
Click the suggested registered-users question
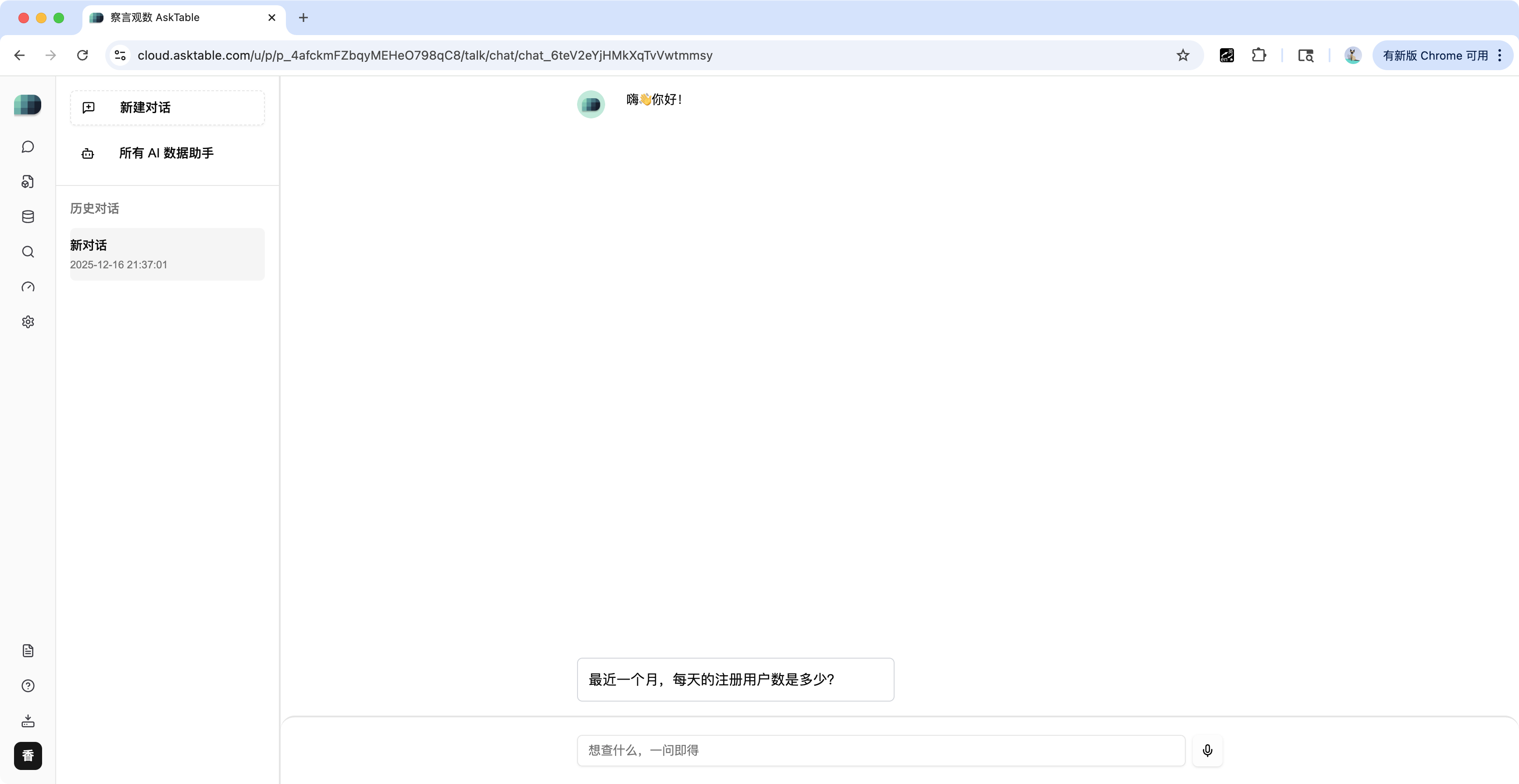[735, 680]
